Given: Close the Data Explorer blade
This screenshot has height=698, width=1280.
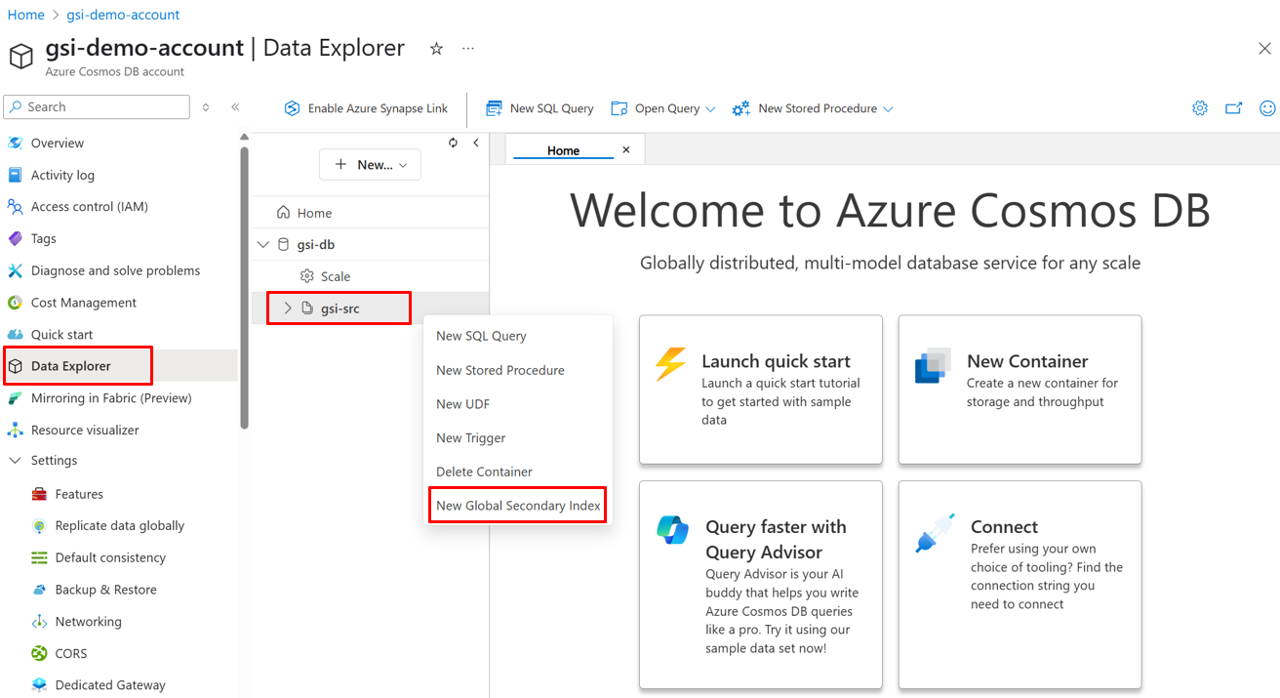Looking at the screenshot, I should pos(1264,49).
